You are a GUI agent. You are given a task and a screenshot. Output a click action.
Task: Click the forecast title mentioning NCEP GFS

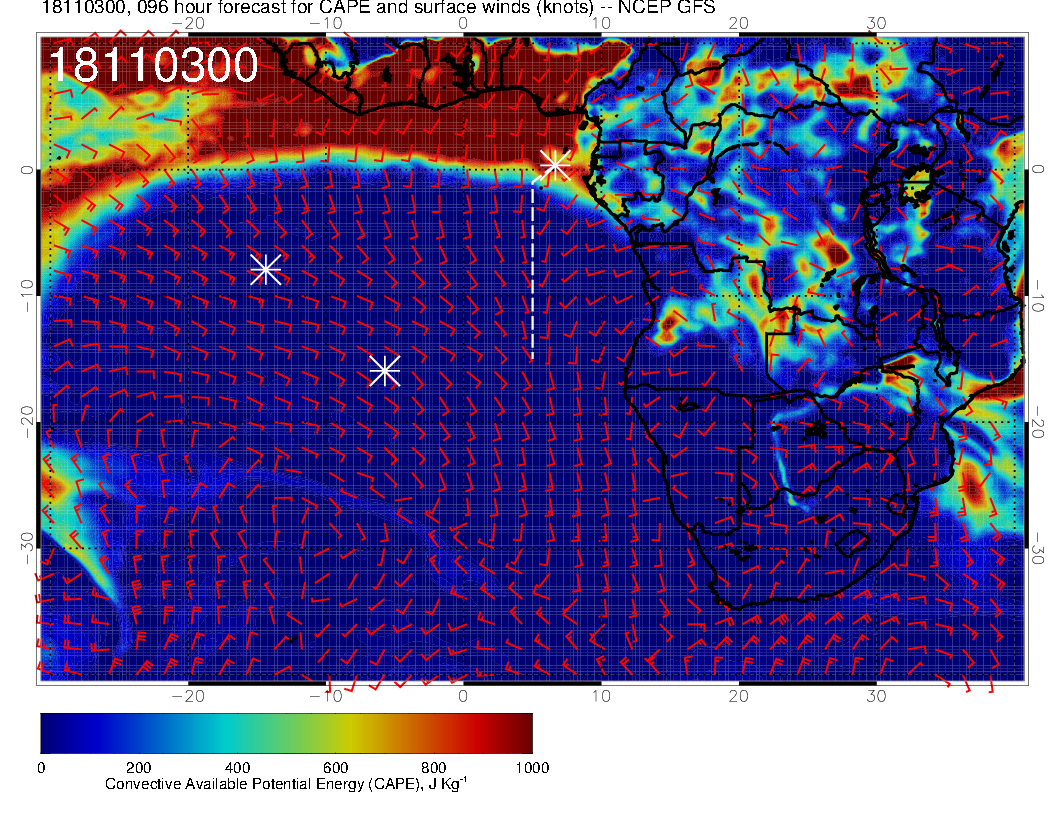point(378,7)
